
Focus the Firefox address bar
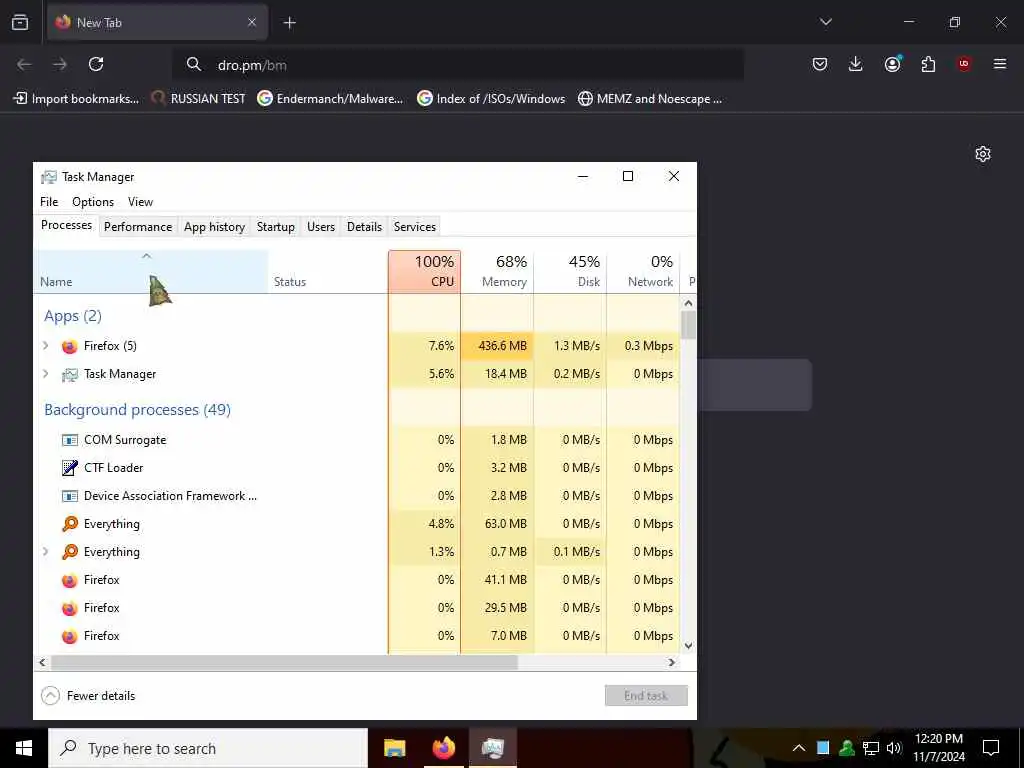coord(457,65)
